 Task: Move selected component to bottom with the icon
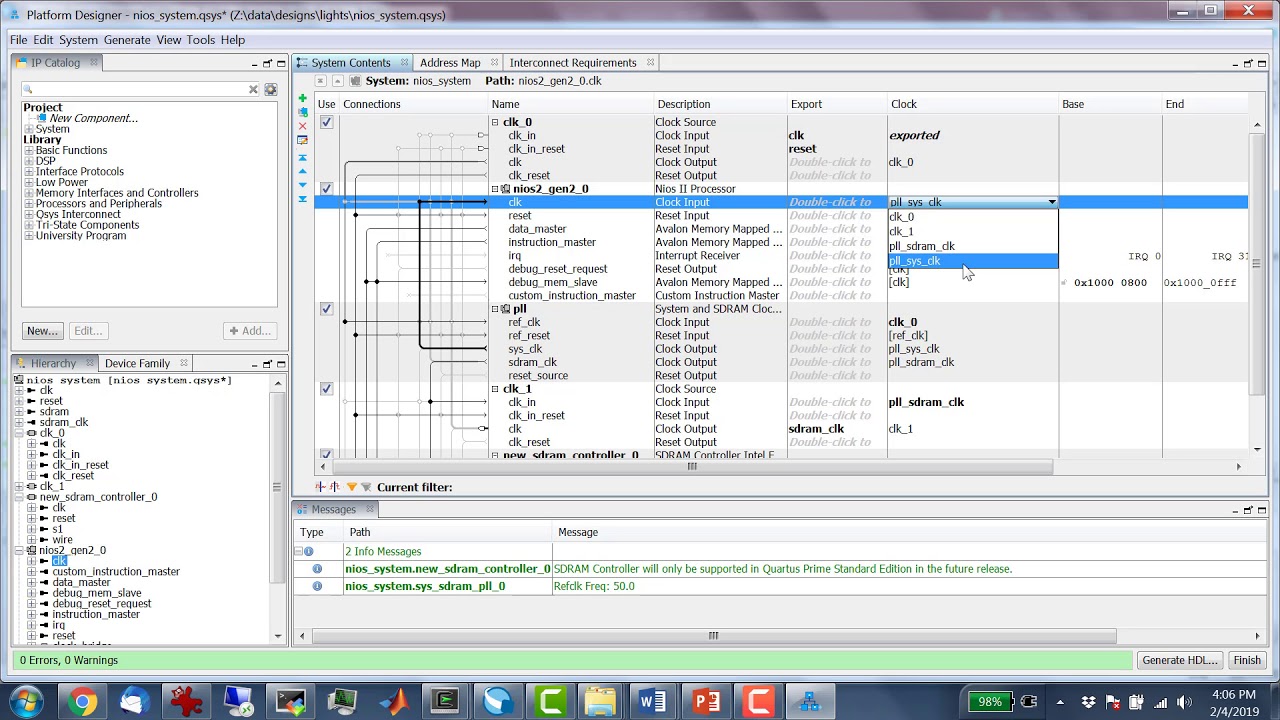303,199
